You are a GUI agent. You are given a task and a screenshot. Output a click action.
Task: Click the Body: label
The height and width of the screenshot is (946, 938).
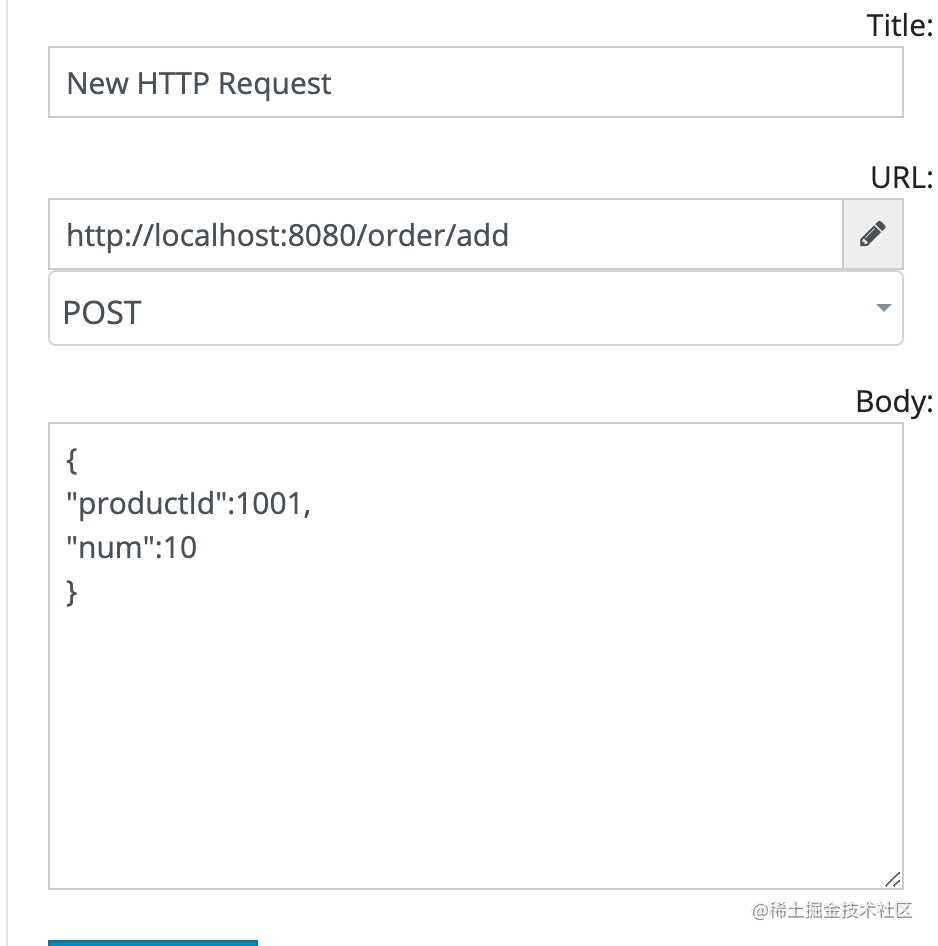click(x=894, y=402)
